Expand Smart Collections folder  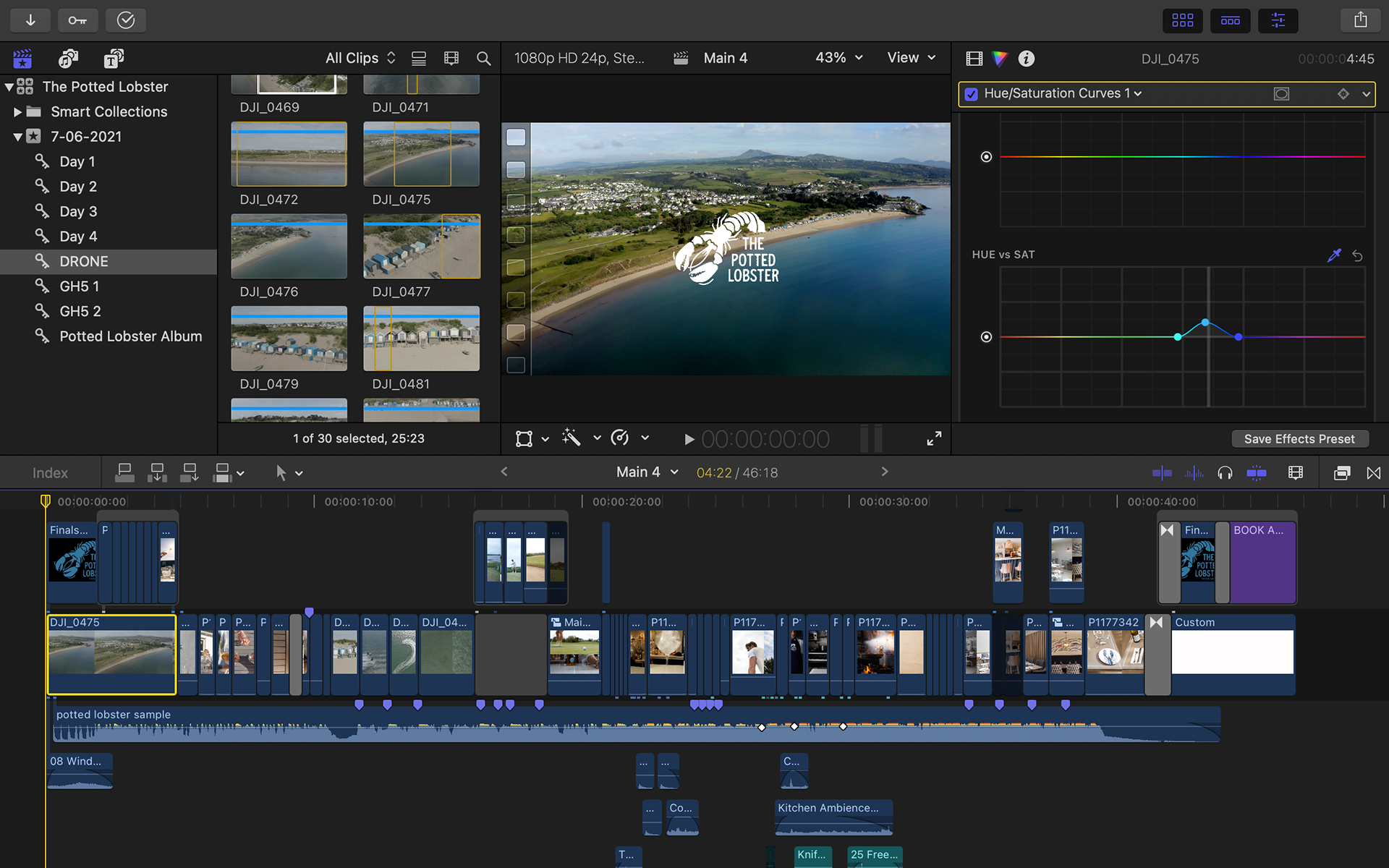point(17,112)
